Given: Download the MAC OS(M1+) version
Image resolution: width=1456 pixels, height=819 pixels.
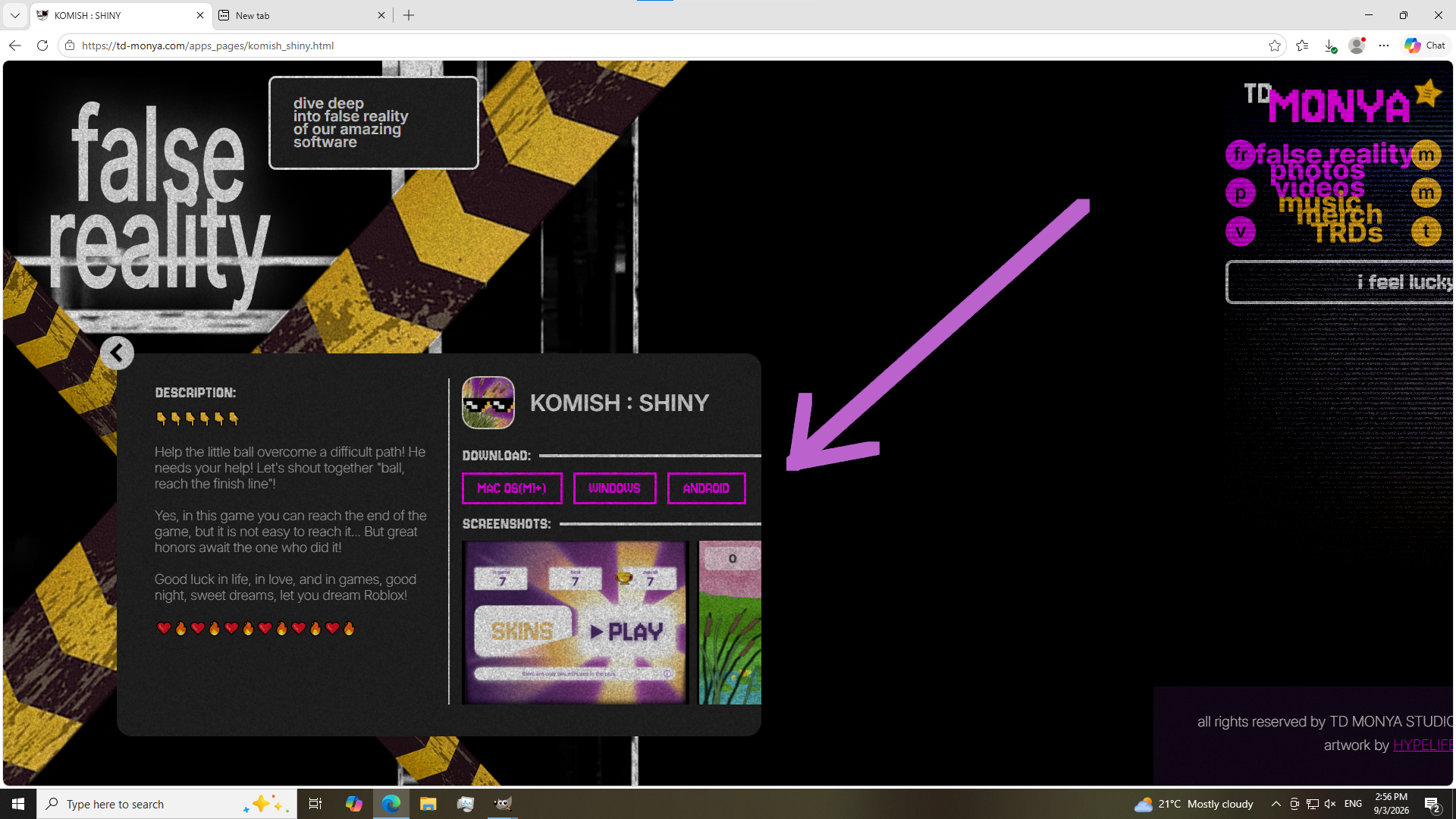Looking at the screenshot, I should (x=512, y=488).
